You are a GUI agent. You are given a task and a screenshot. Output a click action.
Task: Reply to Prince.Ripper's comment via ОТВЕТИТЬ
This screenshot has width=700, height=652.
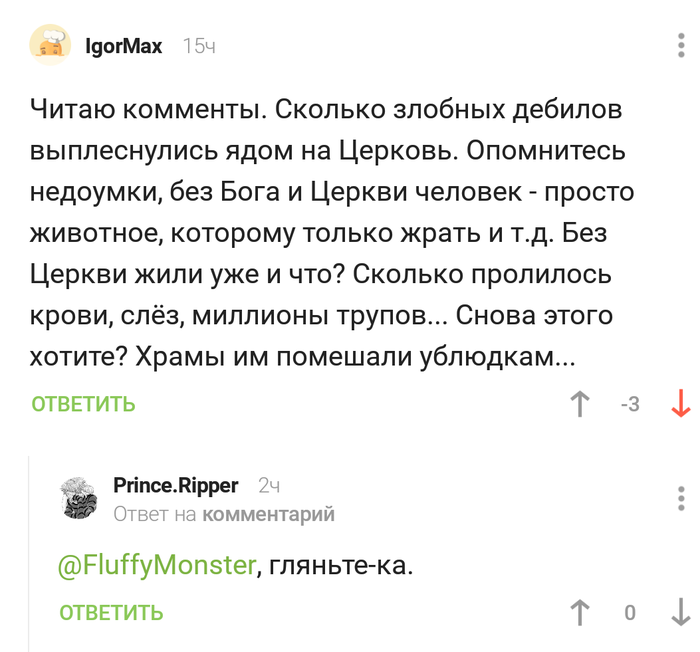[111, 613]
